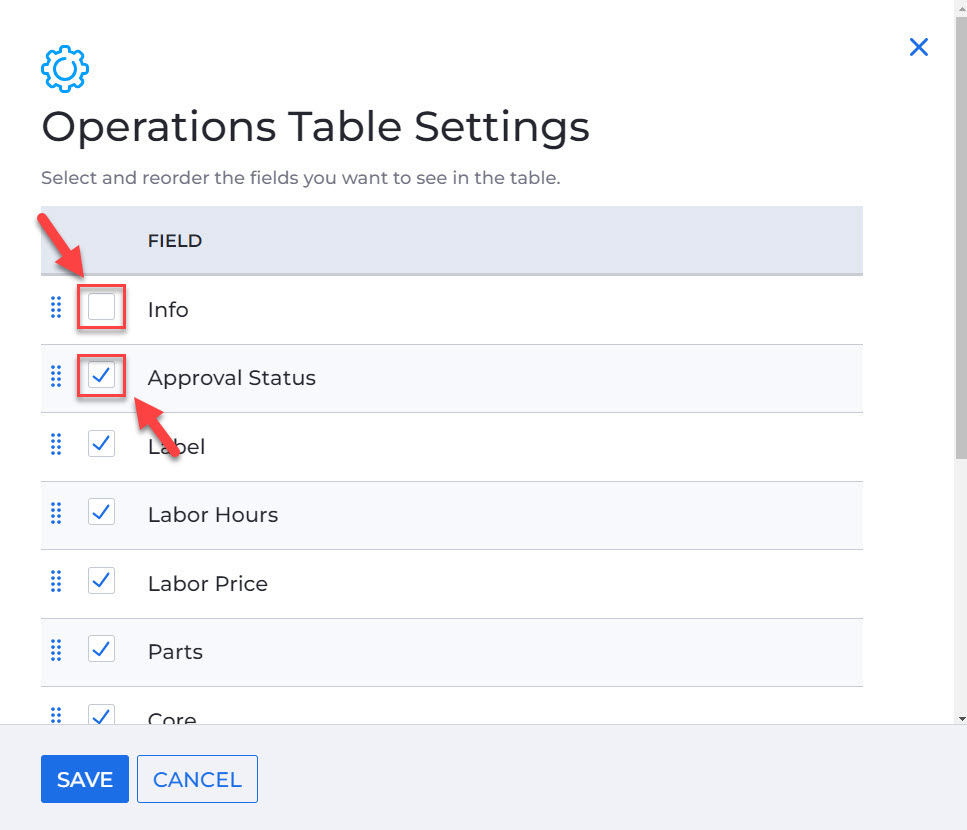Image resolution: width=967 pixels, height=830 pixels.
Task: Click the FIELD column header
Action: 175,241
